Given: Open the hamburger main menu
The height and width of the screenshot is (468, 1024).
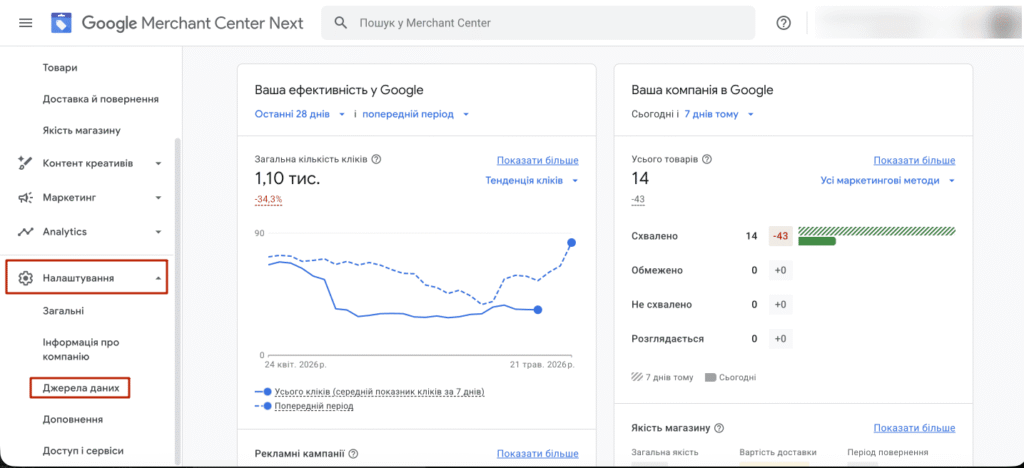Looking at the screenshot, I should point(25,23).
